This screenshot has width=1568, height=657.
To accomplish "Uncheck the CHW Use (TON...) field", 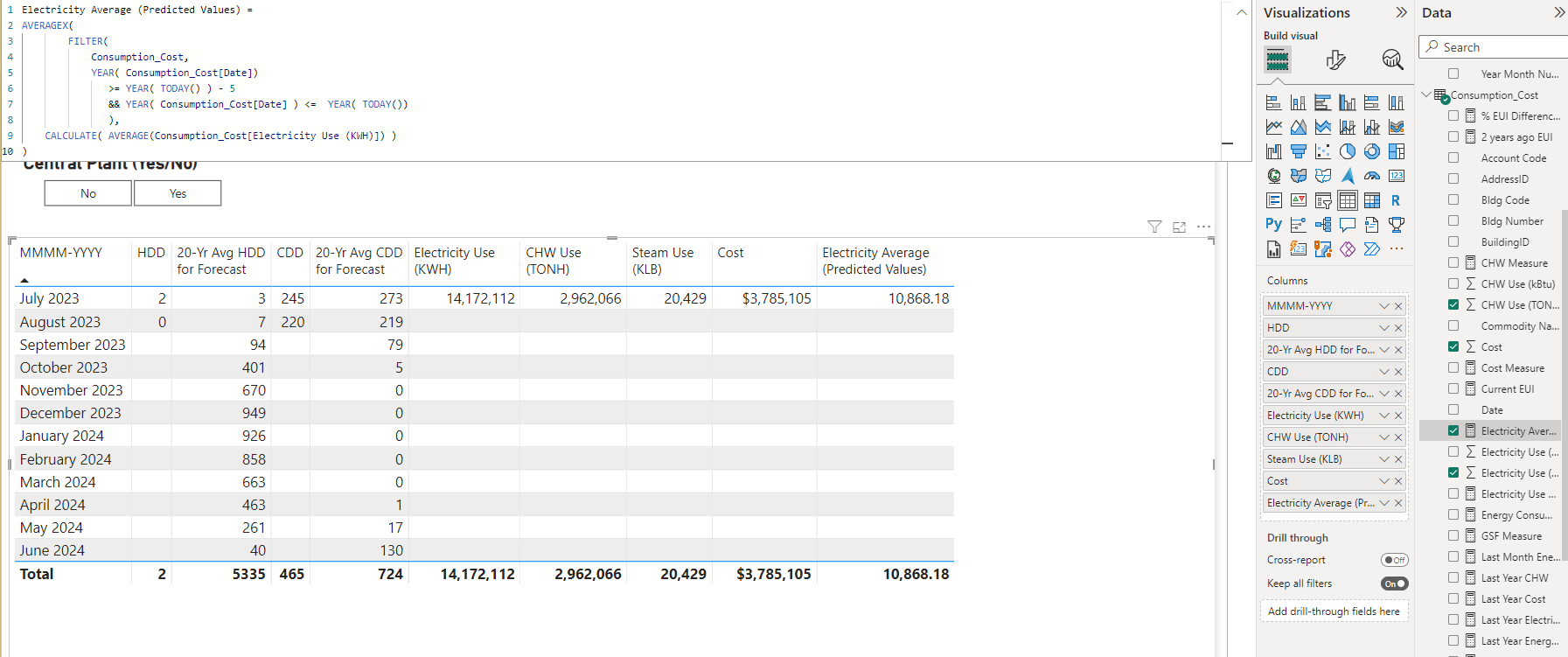I will click(1453, 305).
